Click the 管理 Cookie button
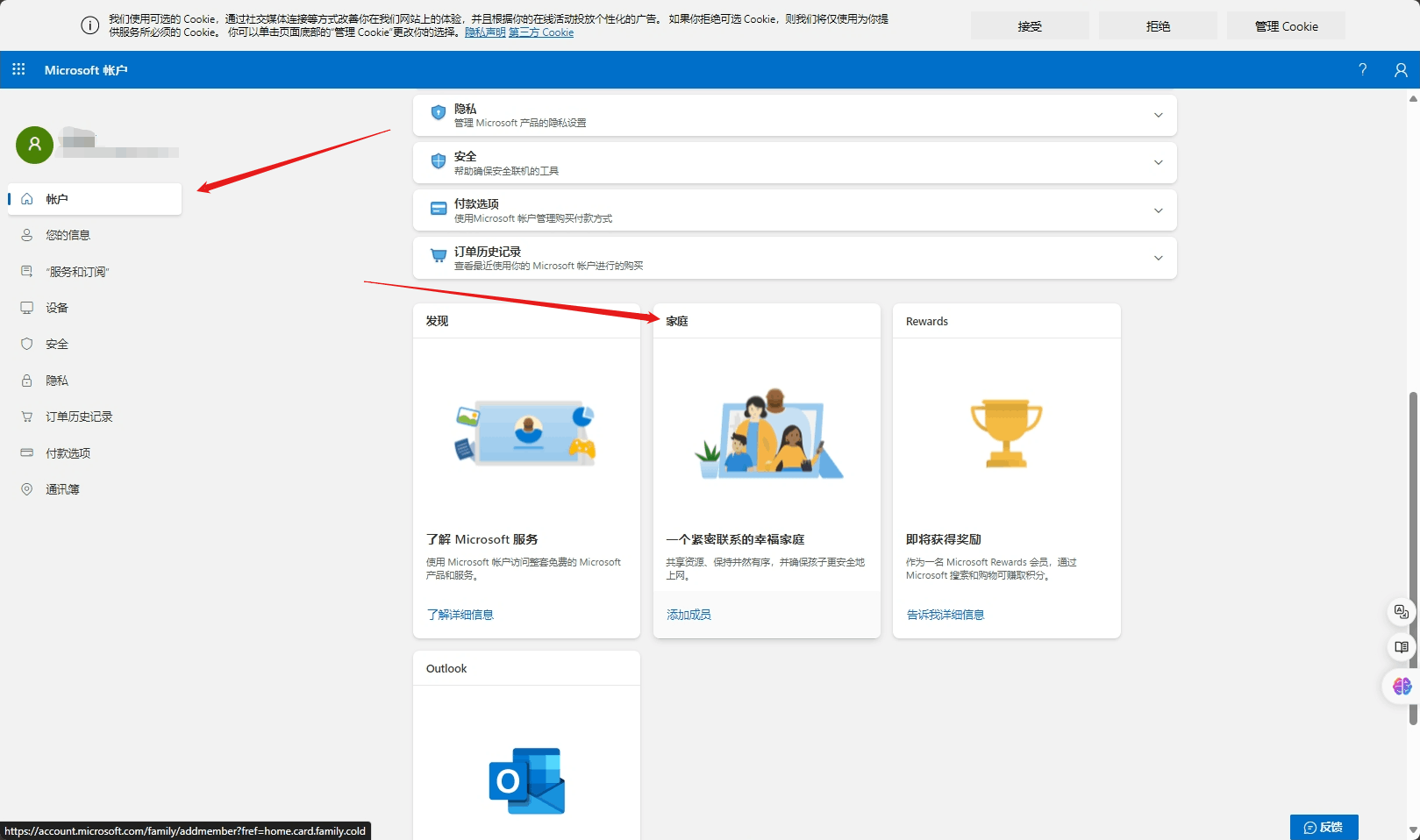1420x840 pixels. point(1286,26)
